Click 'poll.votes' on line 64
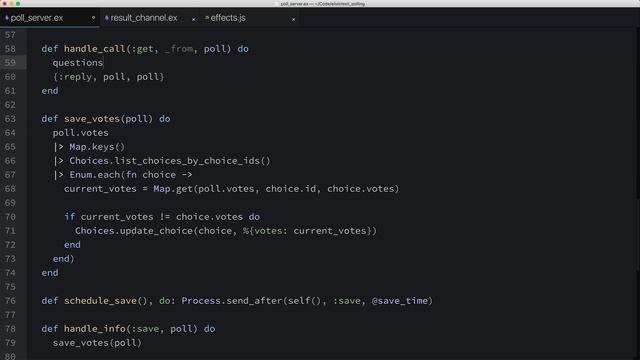The height and width of the screenshot is (360, 640). pos(80,133)
